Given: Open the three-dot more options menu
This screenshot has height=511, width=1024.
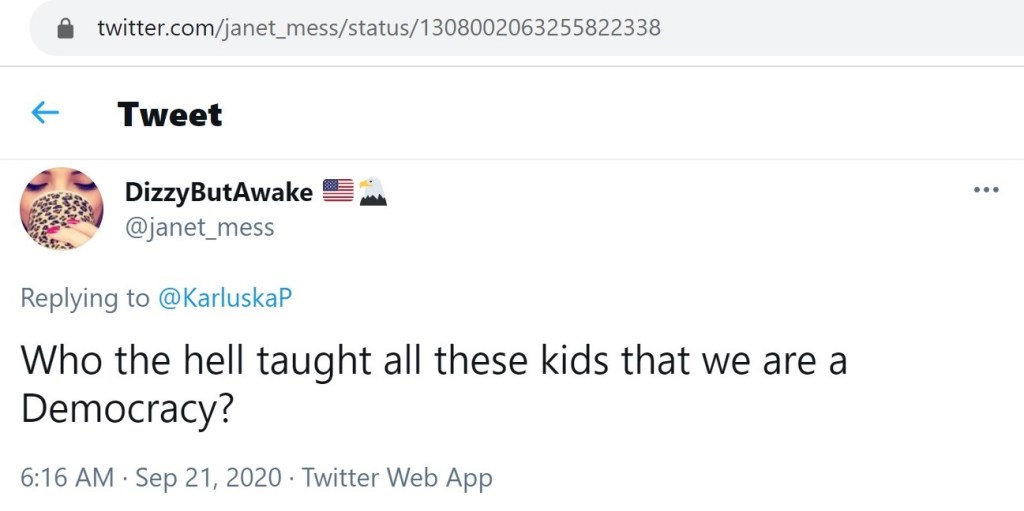Looking at the screenshot, I should (986, 190).
